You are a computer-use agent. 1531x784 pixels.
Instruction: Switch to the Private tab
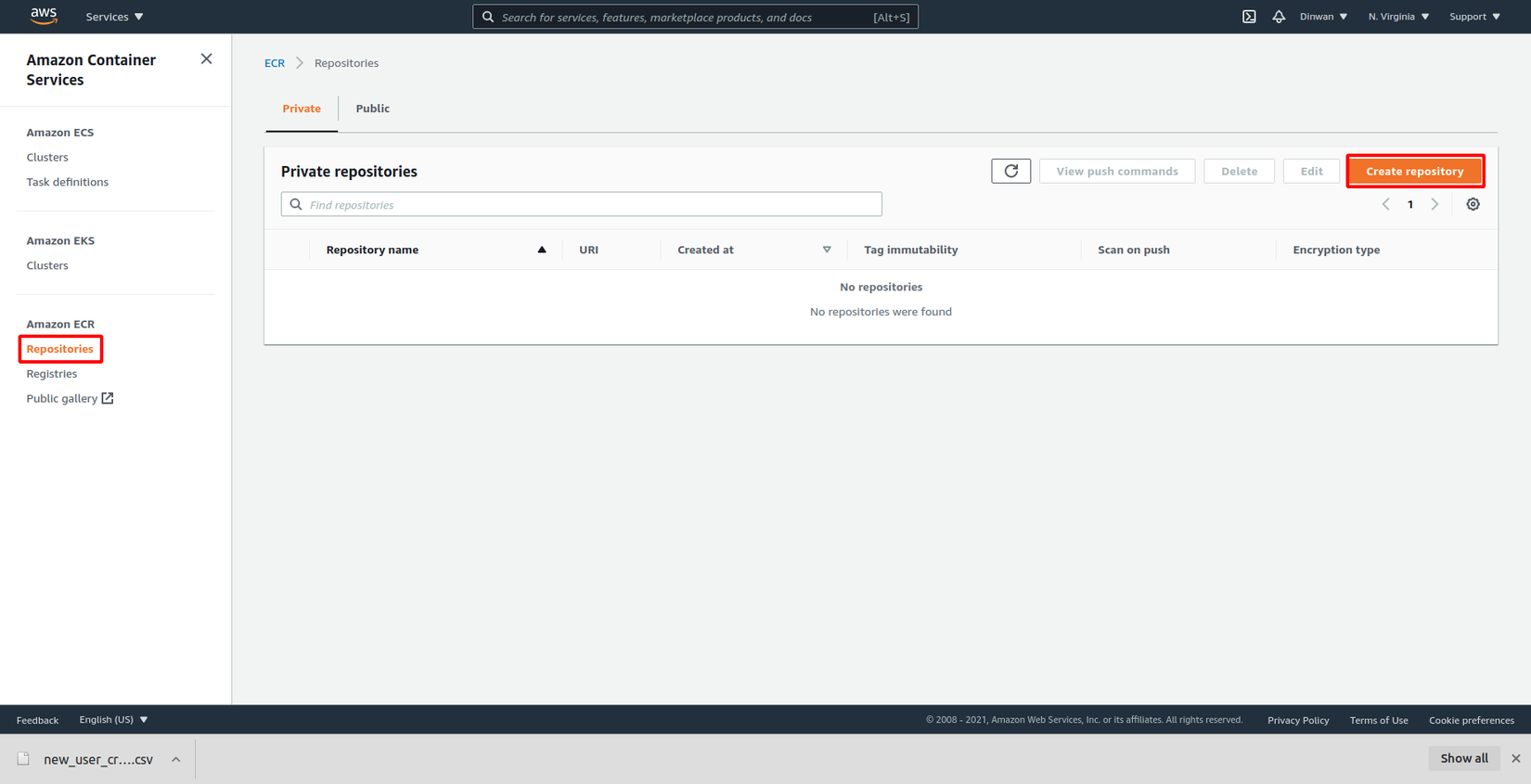click(x=302, y=109)
